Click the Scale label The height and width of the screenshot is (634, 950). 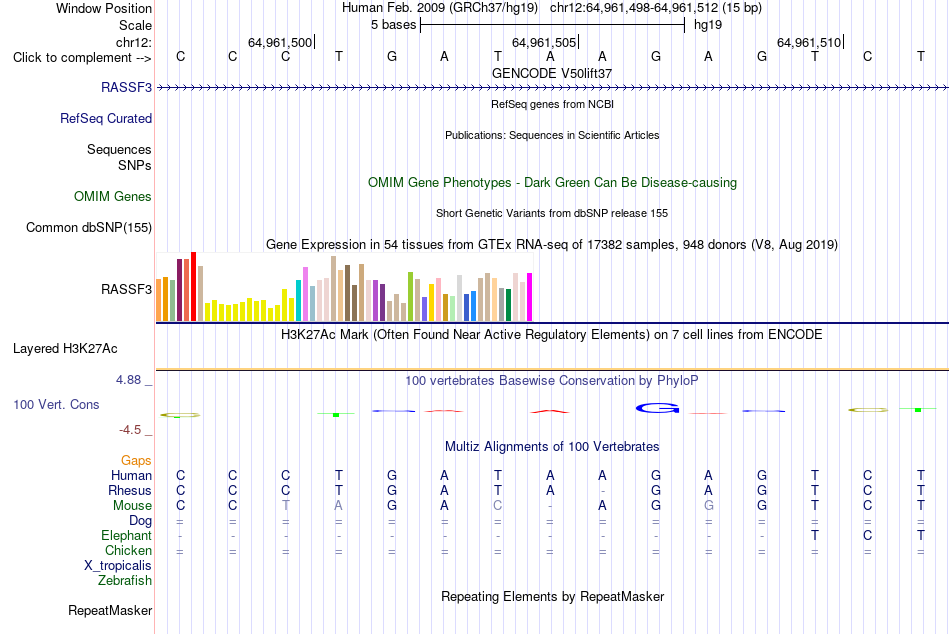tap(136, 25)
